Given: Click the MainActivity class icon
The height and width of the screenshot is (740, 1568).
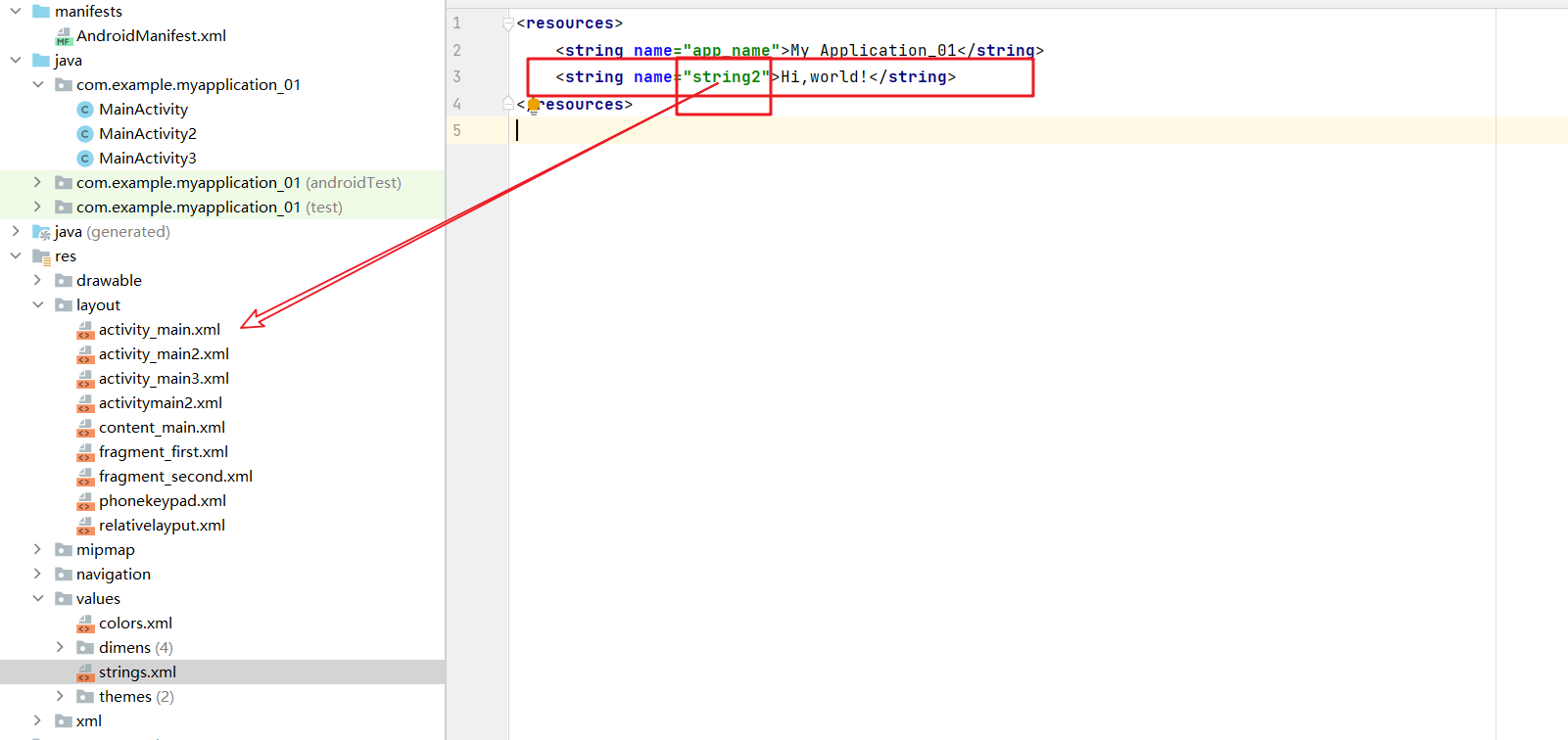Looking at the screenshot, I should [85, 110].
